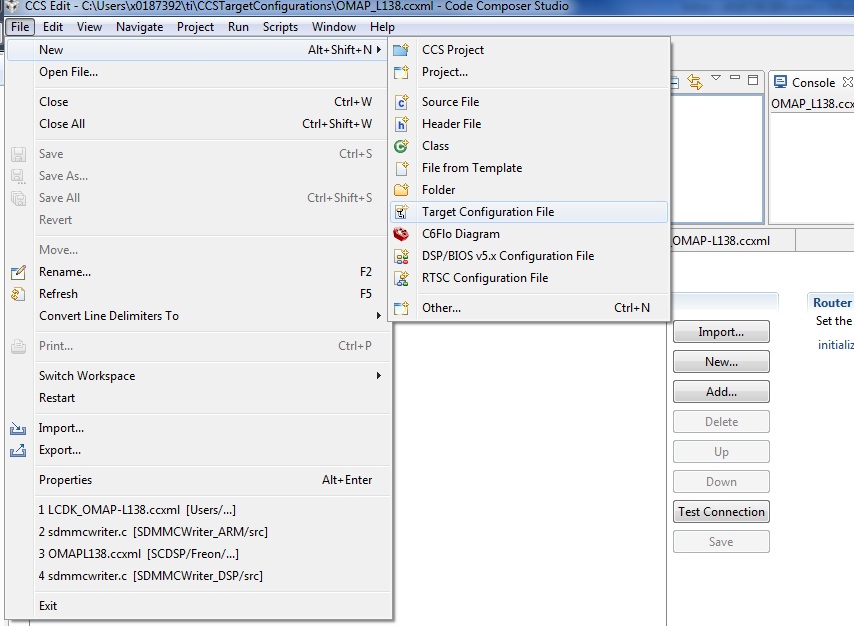Click the Header File 'h' icon
Image resolution: width=854 pixels, height=626 pixels.
coord(401,124)
